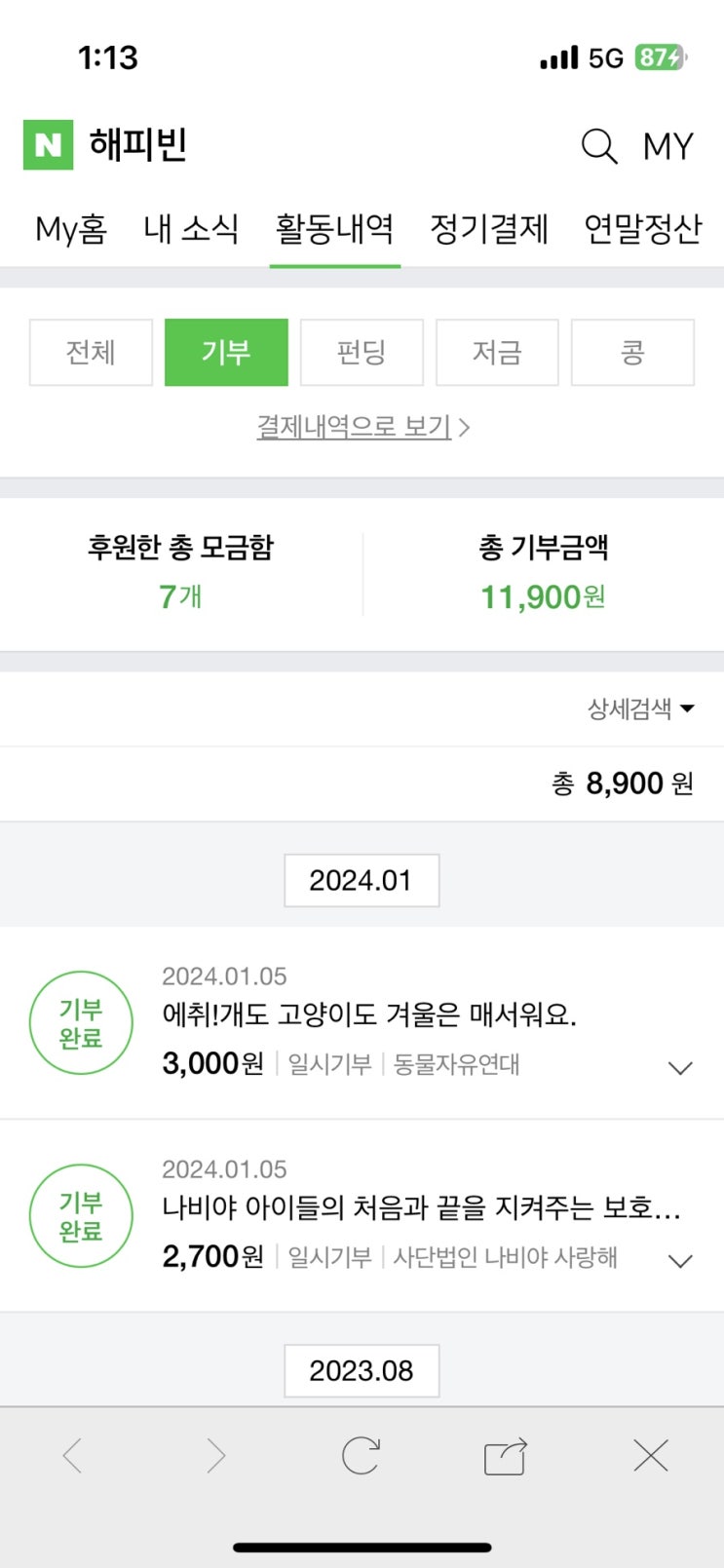Expand the 나비야 사랑해 2,700원 donation details
The width and height of the screenshot is (724, 1568).
[x=680, y=1261]
